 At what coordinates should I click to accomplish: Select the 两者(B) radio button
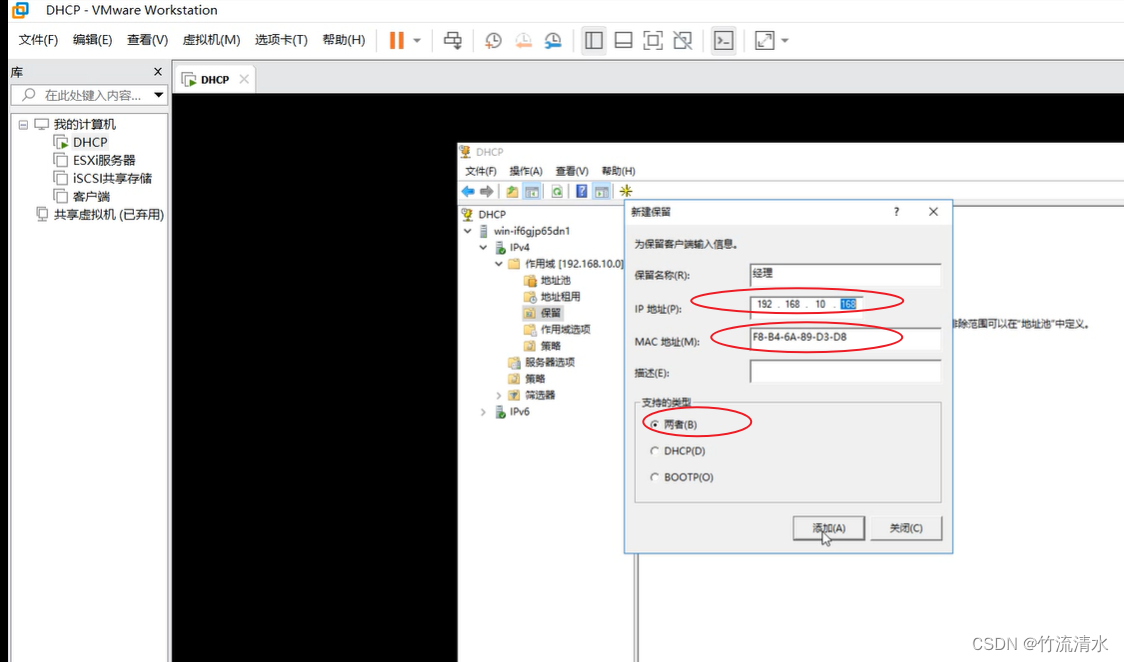(x=654, y=425)
